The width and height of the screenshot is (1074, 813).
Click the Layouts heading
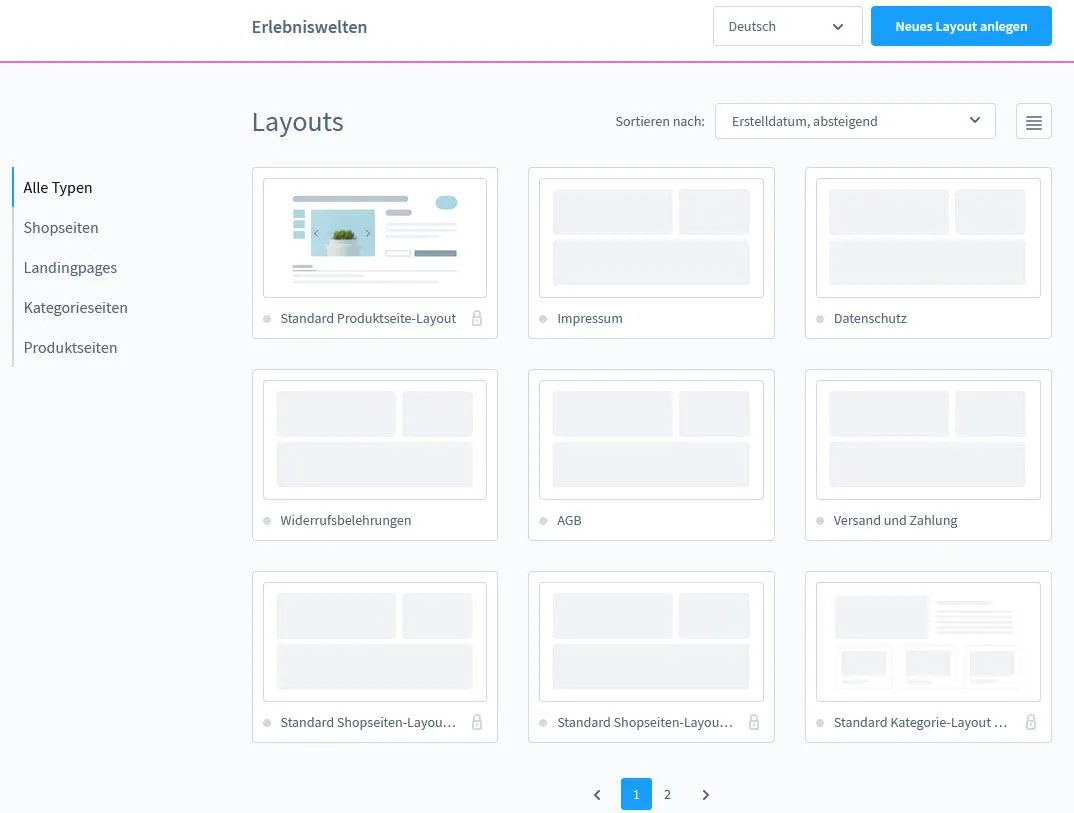pyautogui.click(x=297, y=122)
